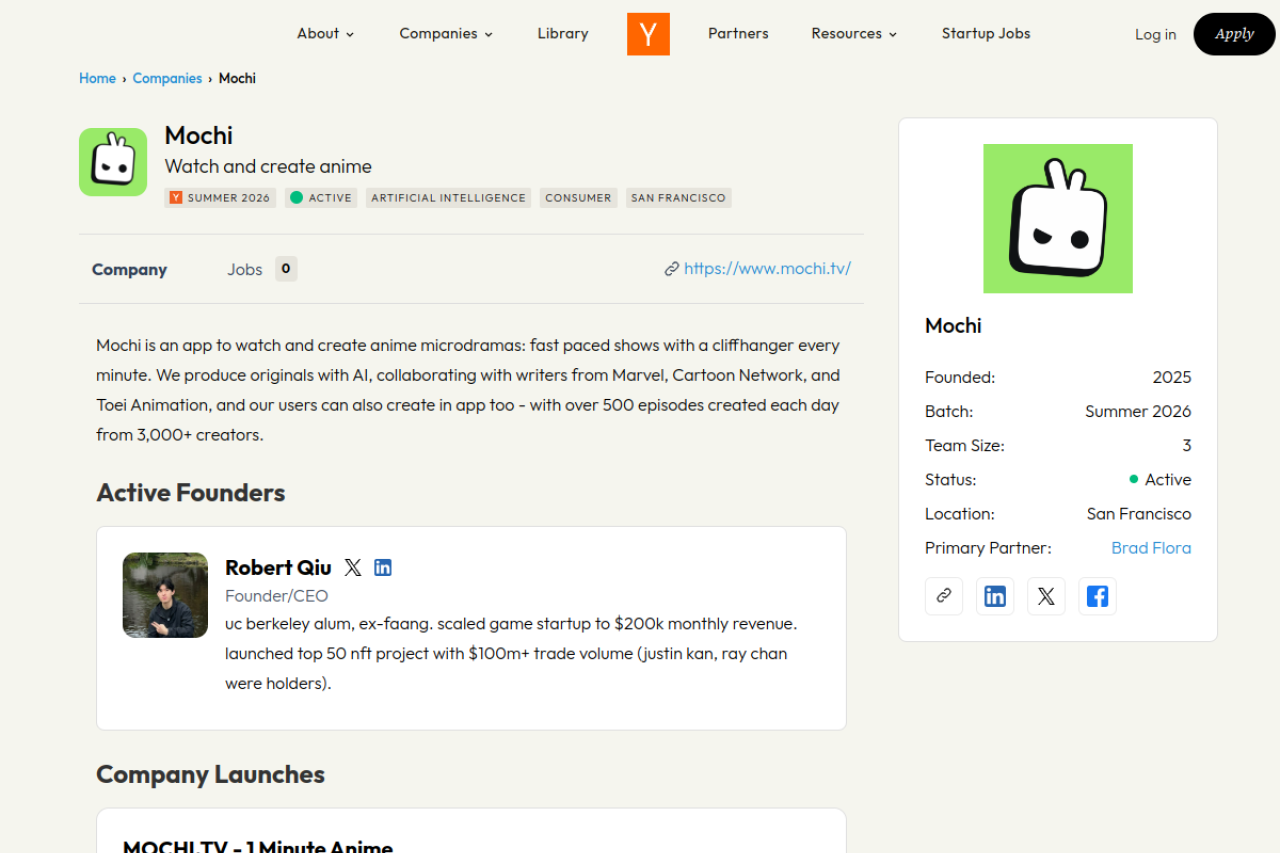Click the Summer 2026 batch tag
The height and width of the screenshot is (853, 1280).
coord(220,198)
